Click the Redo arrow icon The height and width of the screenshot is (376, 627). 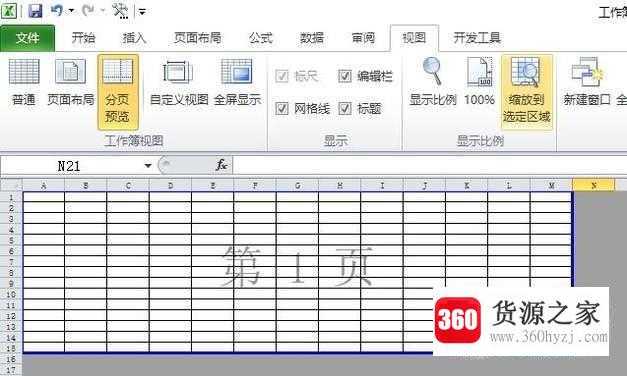(x=88, y=10)
